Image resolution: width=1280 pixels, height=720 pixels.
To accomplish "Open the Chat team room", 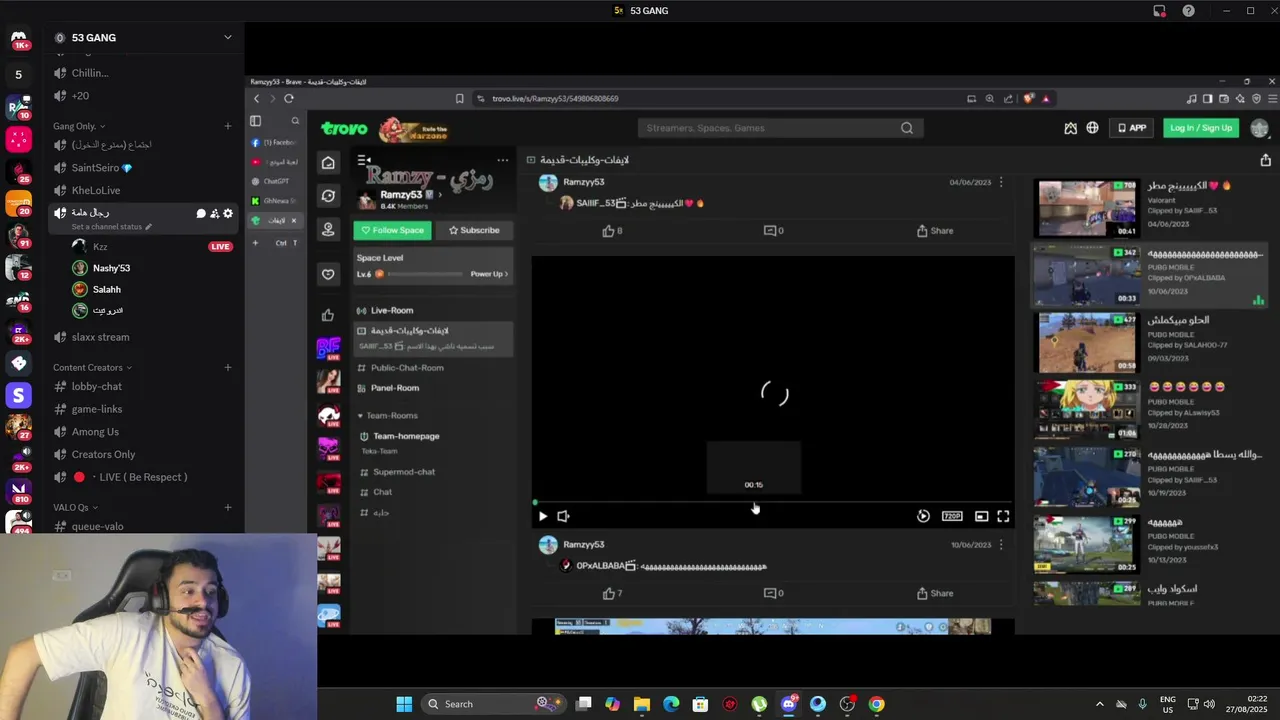I will (382, 492).
